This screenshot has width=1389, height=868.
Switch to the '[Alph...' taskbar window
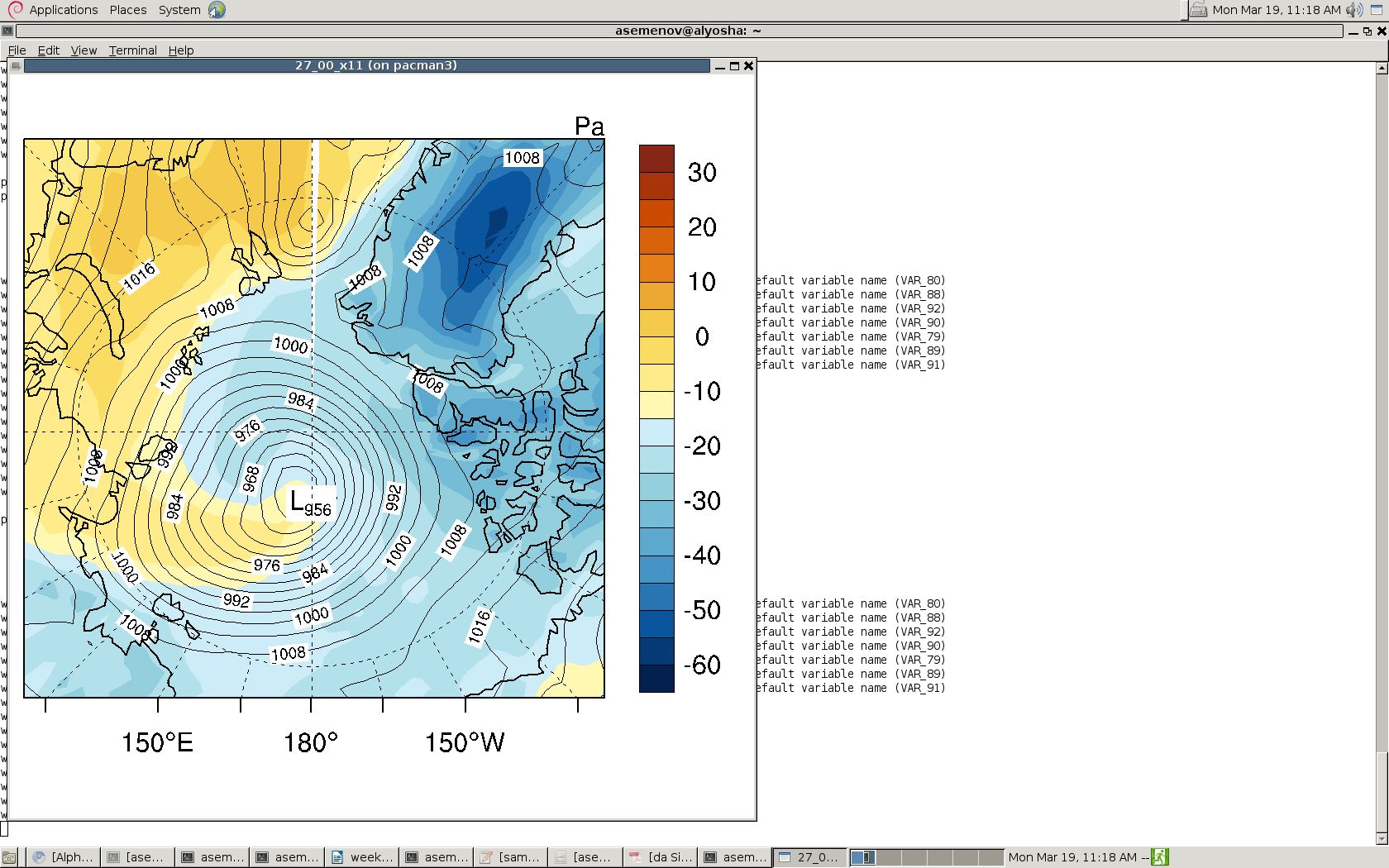(63, 857)
